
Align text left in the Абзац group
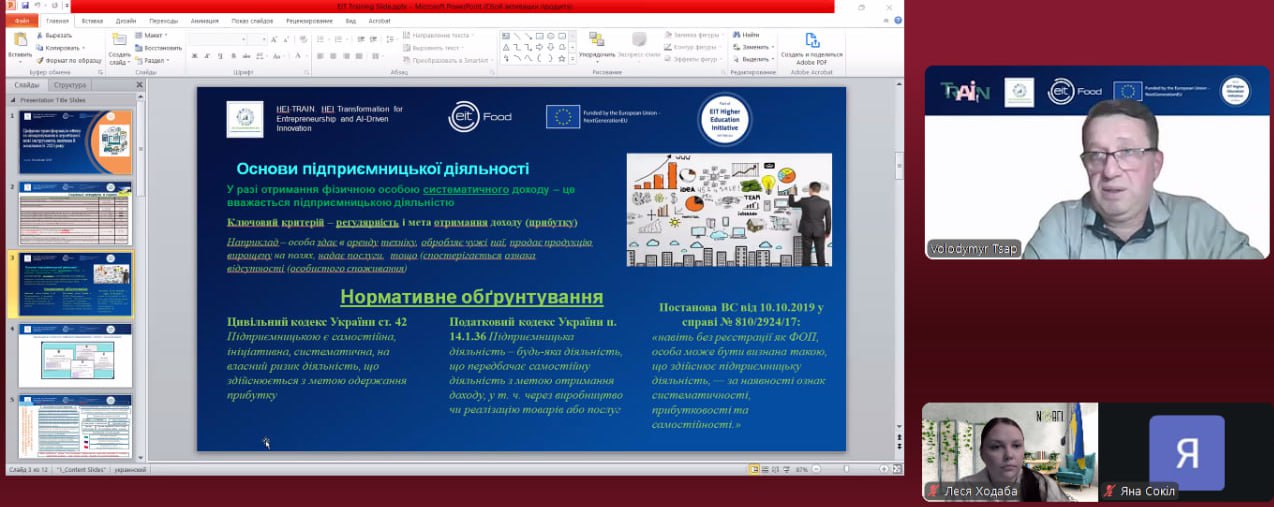coord(320,56)
